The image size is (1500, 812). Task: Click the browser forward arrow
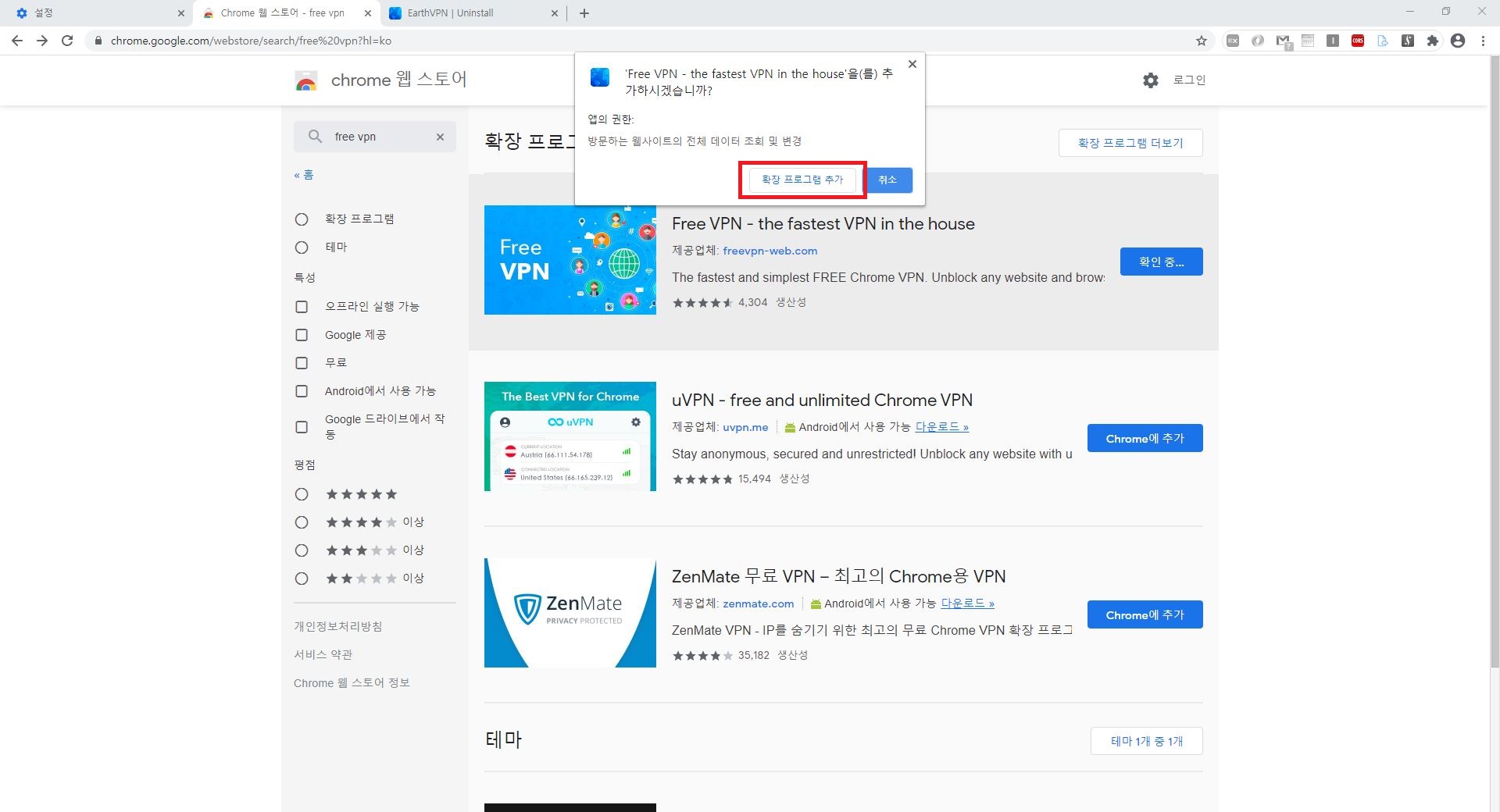(42, 41)
